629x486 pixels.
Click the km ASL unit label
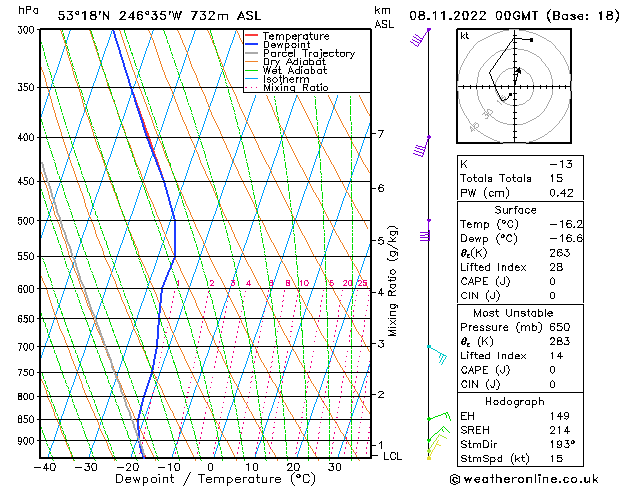click(384, 17)
